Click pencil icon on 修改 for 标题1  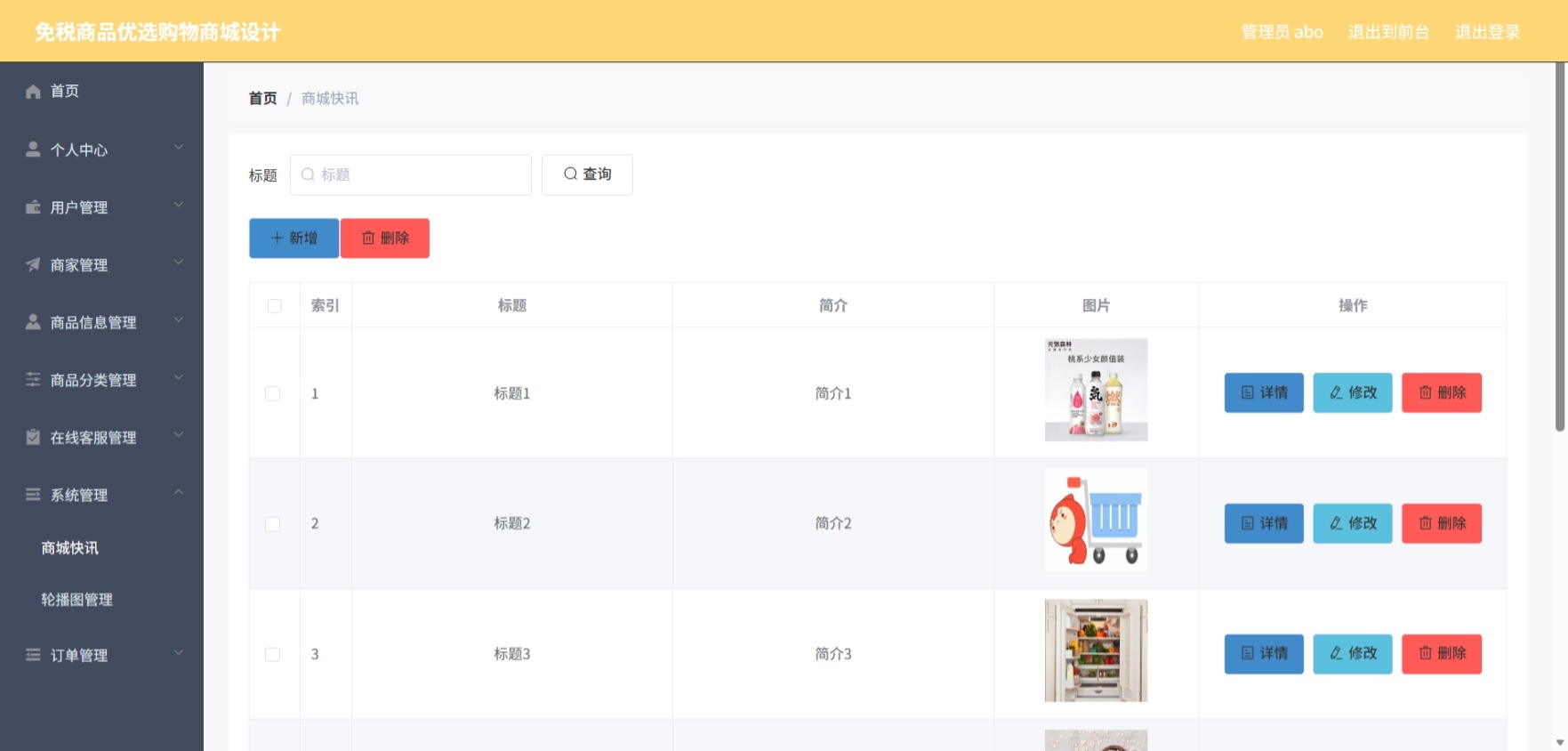click(x=1336, y=392)
